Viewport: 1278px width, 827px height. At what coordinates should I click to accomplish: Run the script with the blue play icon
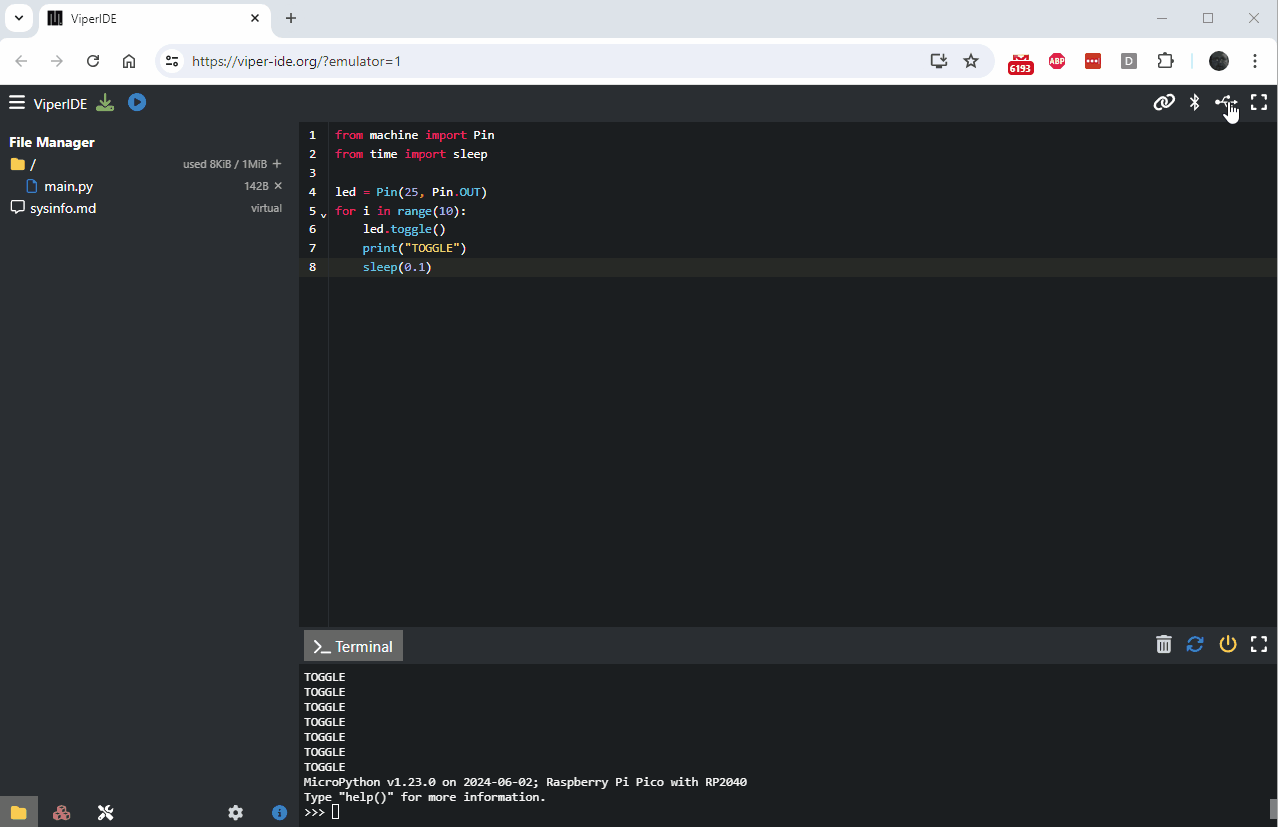(136, 102)
